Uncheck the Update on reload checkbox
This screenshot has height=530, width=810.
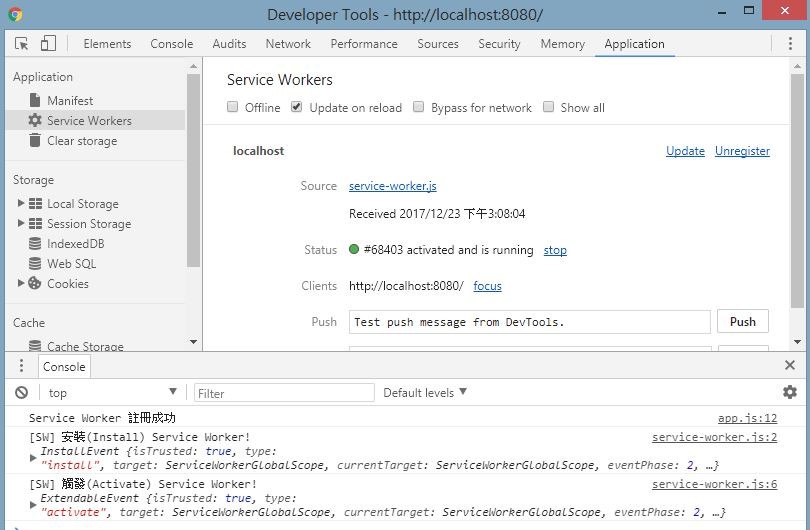click(297, 107)
